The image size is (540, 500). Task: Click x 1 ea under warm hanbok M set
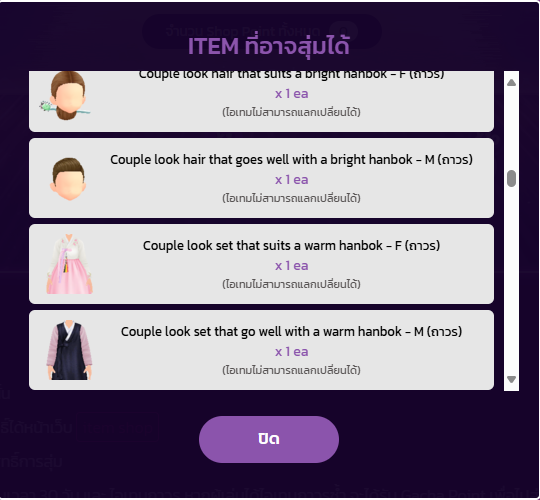[x=292, y=352]
